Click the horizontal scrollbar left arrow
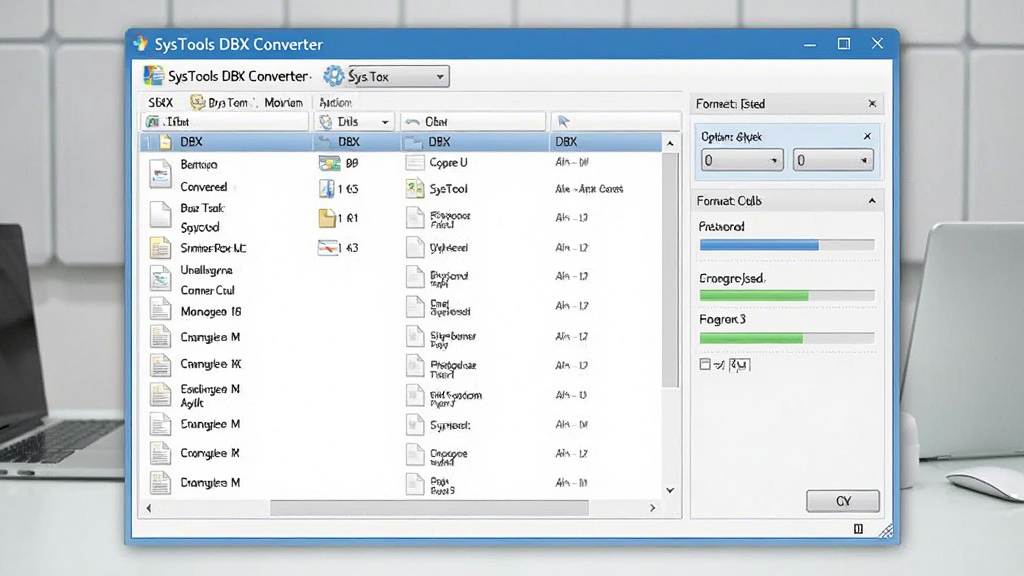 (149, 507)
